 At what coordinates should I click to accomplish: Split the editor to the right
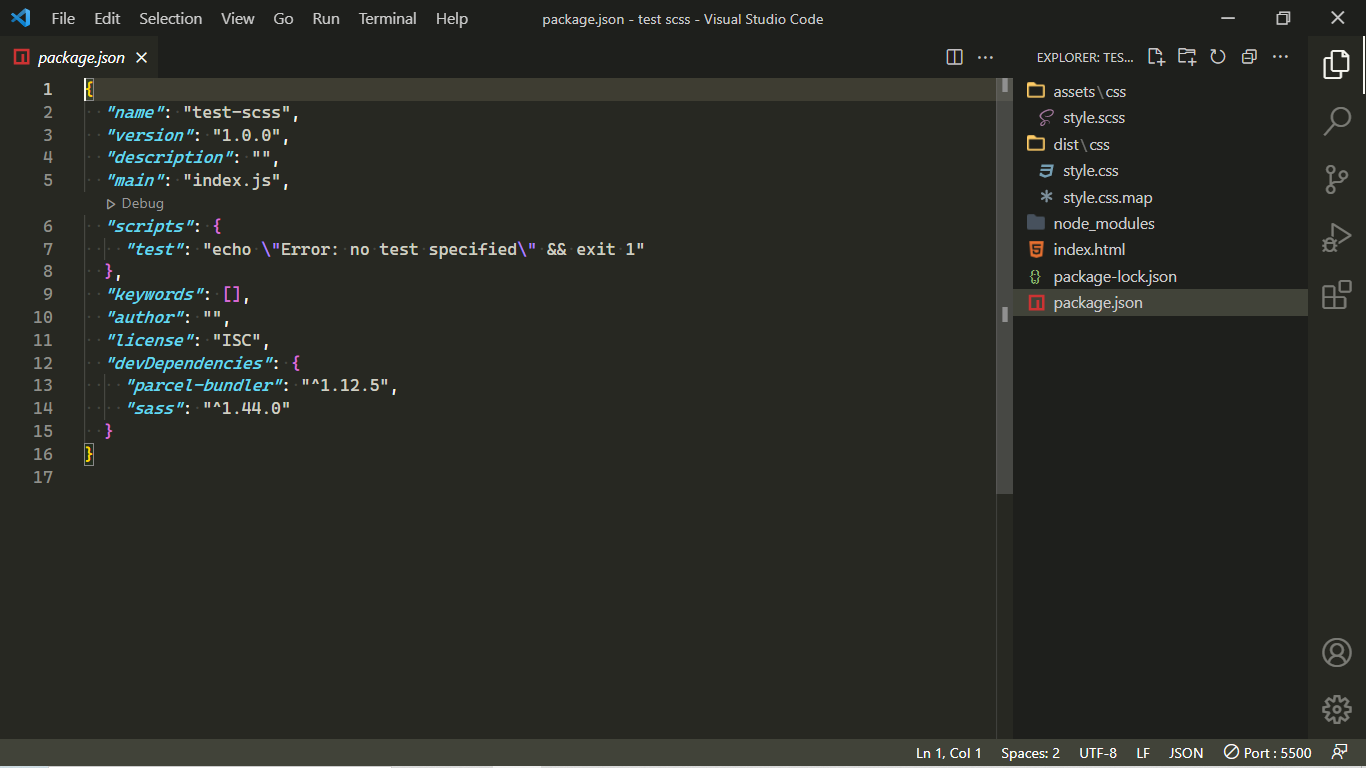coord(955,57)
